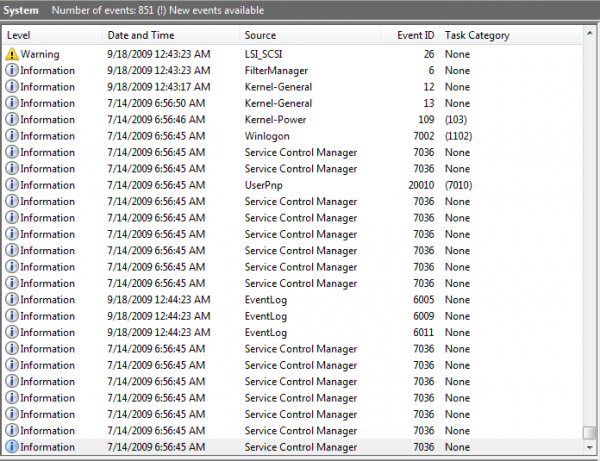Click info icon of EventLog event 6005
Viewport: 600px width, 461px height.
pos(12,300)
